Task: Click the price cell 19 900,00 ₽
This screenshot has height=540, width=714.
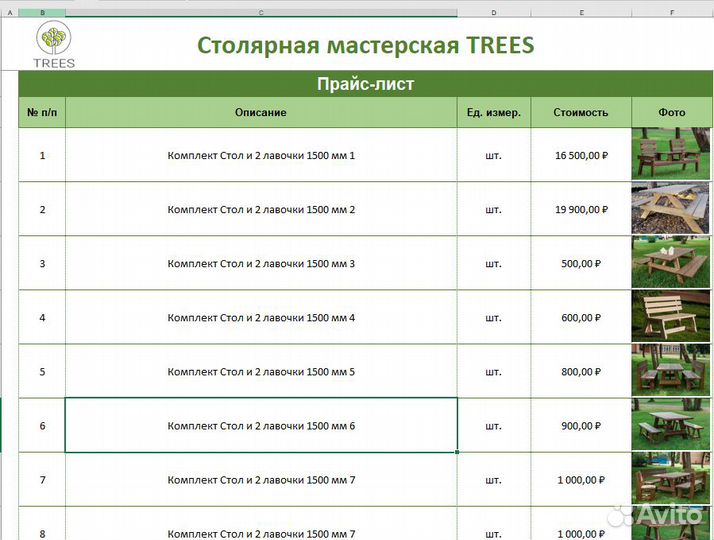Action: 580,210
